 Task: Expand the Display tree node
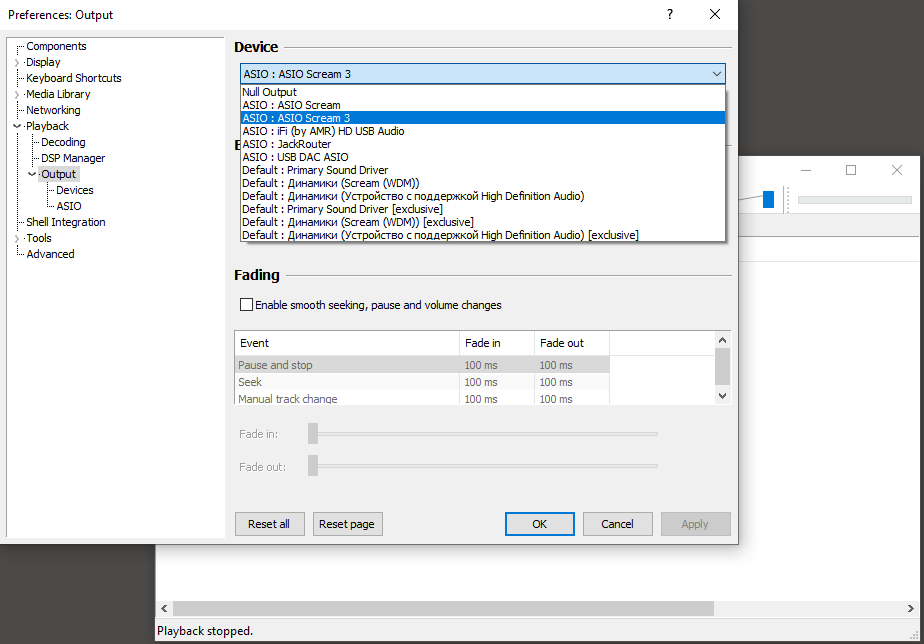coord(17,62)
